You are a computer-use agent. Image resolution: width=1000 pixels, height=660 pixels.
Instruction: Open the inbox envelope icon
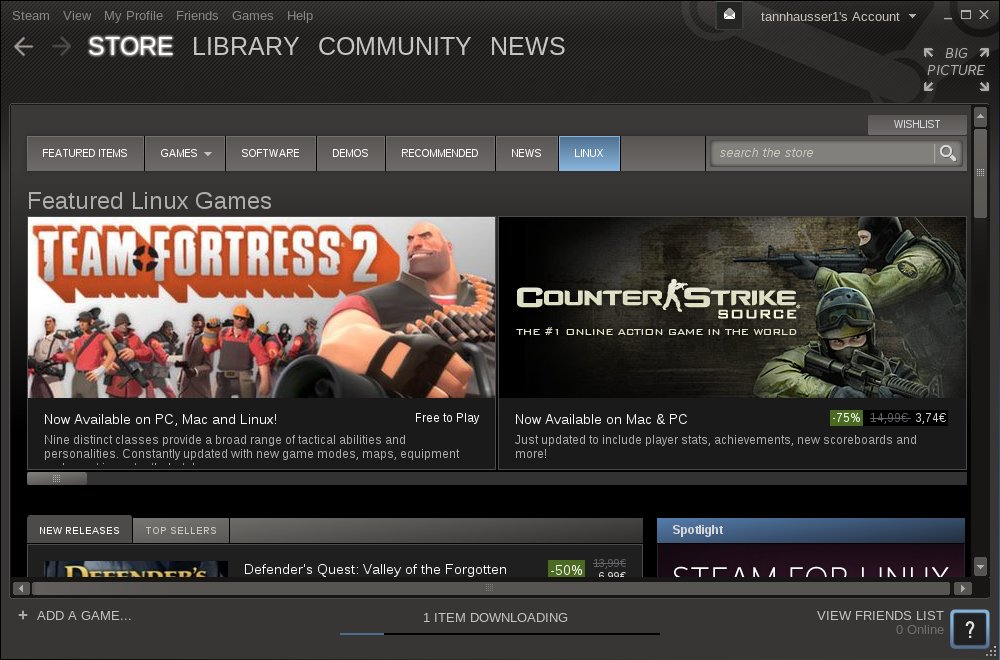[x=730, y=15]
